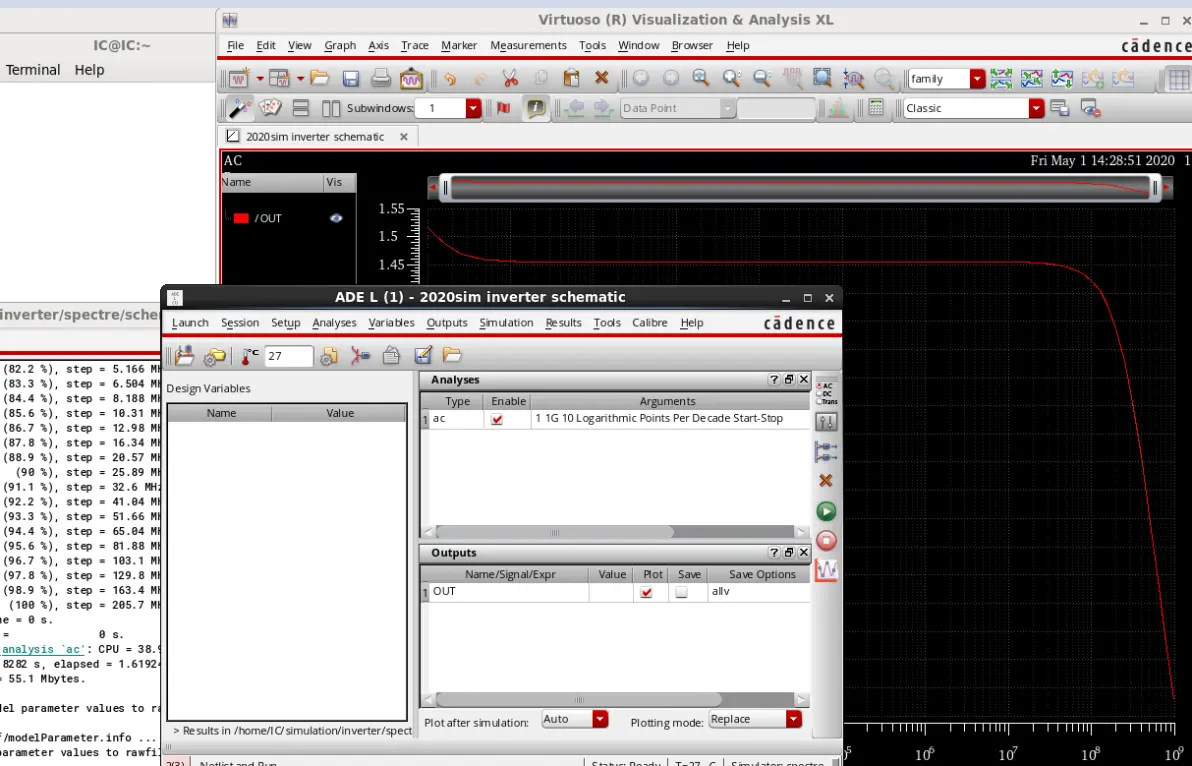Image resolution: width=1192 pixels, height=766 pixels.
Task: Click the red flag marker icon
Action: 503,108
